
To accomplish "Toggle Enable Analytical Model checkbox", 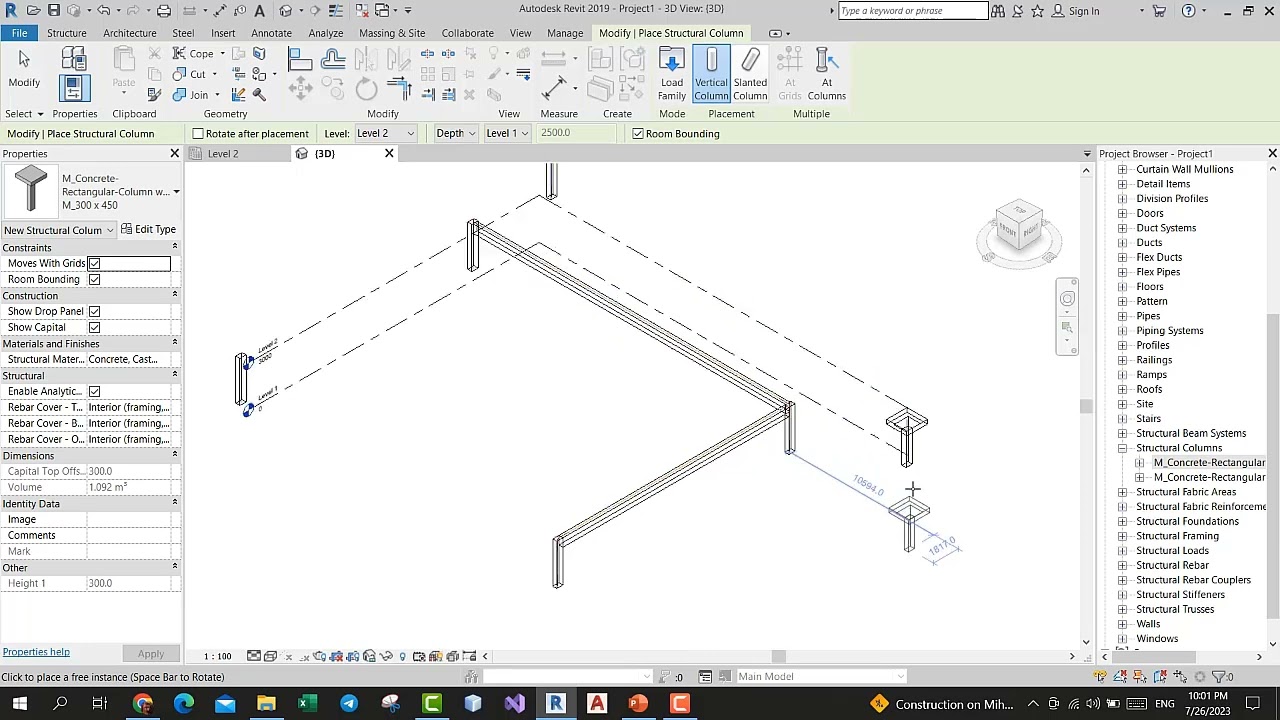I will (x=94, y=392).
